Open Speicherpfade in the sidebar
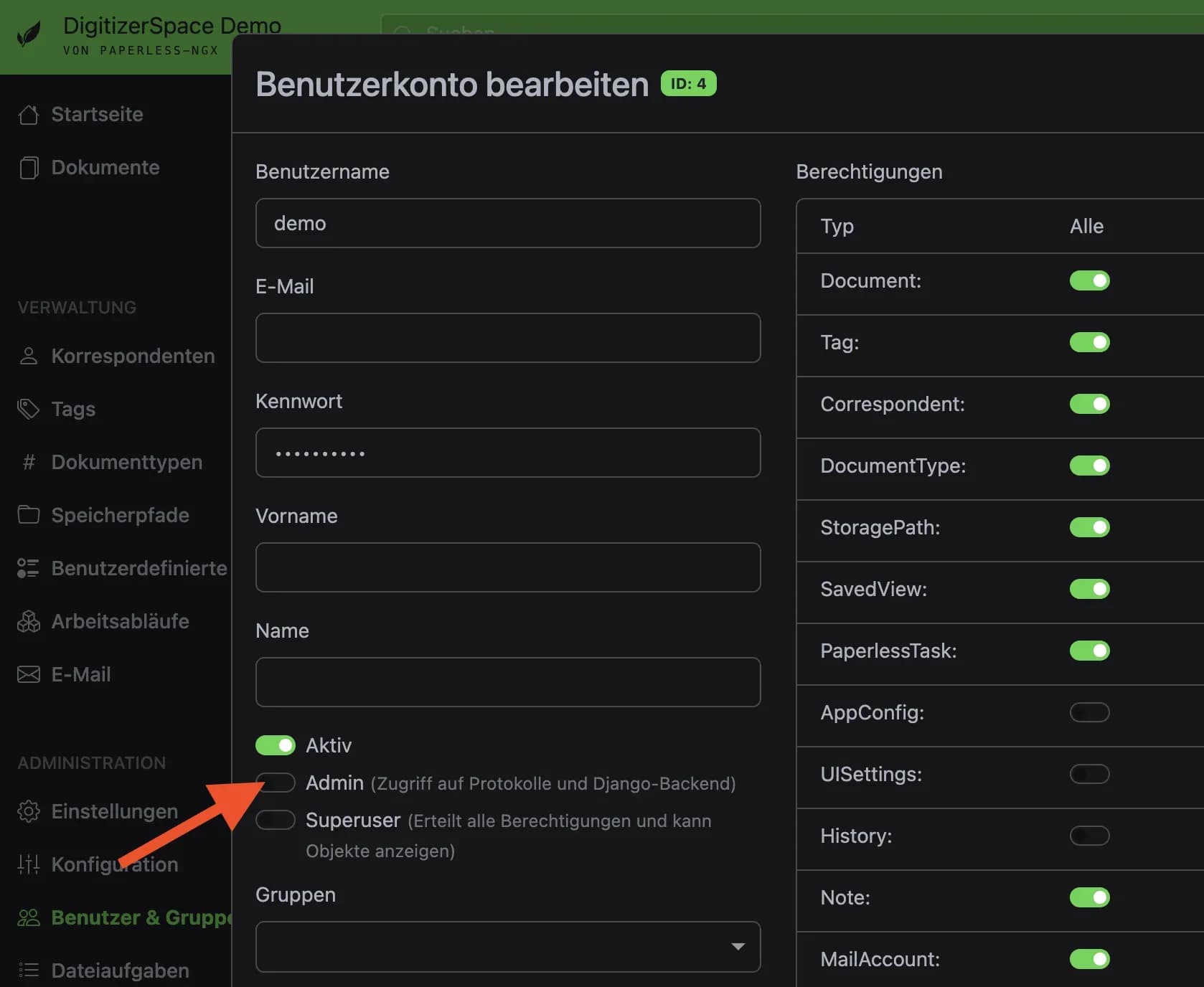This screenshot has height=987, width=1204. point(120,515)
